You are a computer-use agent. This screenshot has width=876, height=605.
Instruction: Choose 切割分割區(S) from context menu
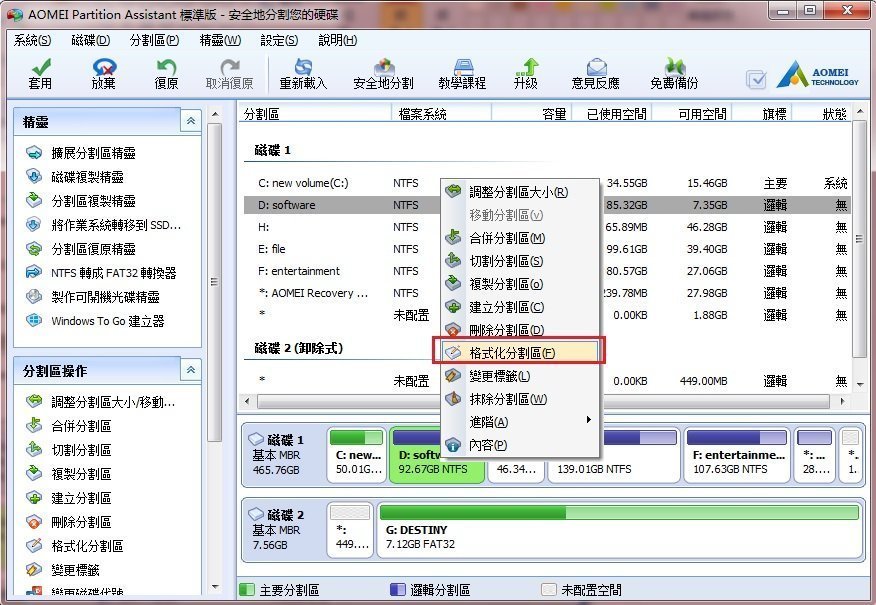tap(520, 261)
